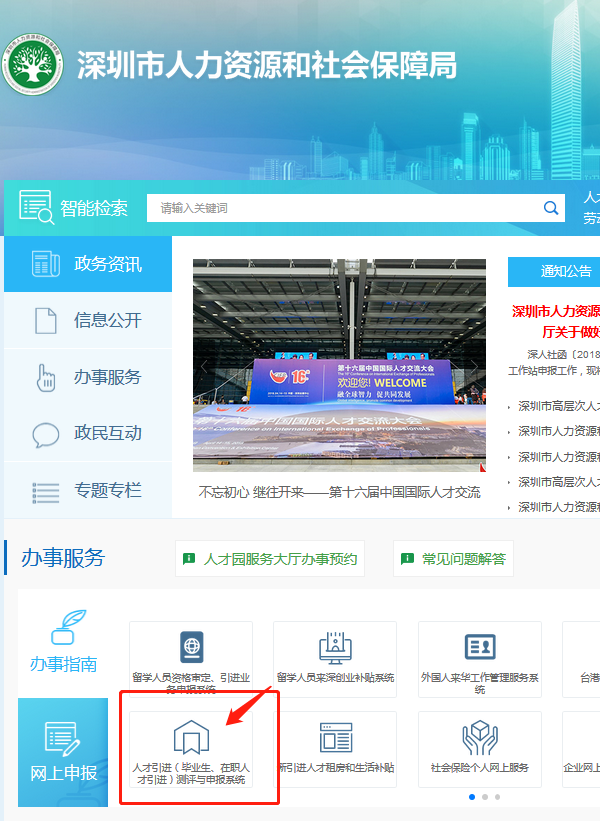Click the 深圳市人力资源和社会保障局 site title

point(267,65)
